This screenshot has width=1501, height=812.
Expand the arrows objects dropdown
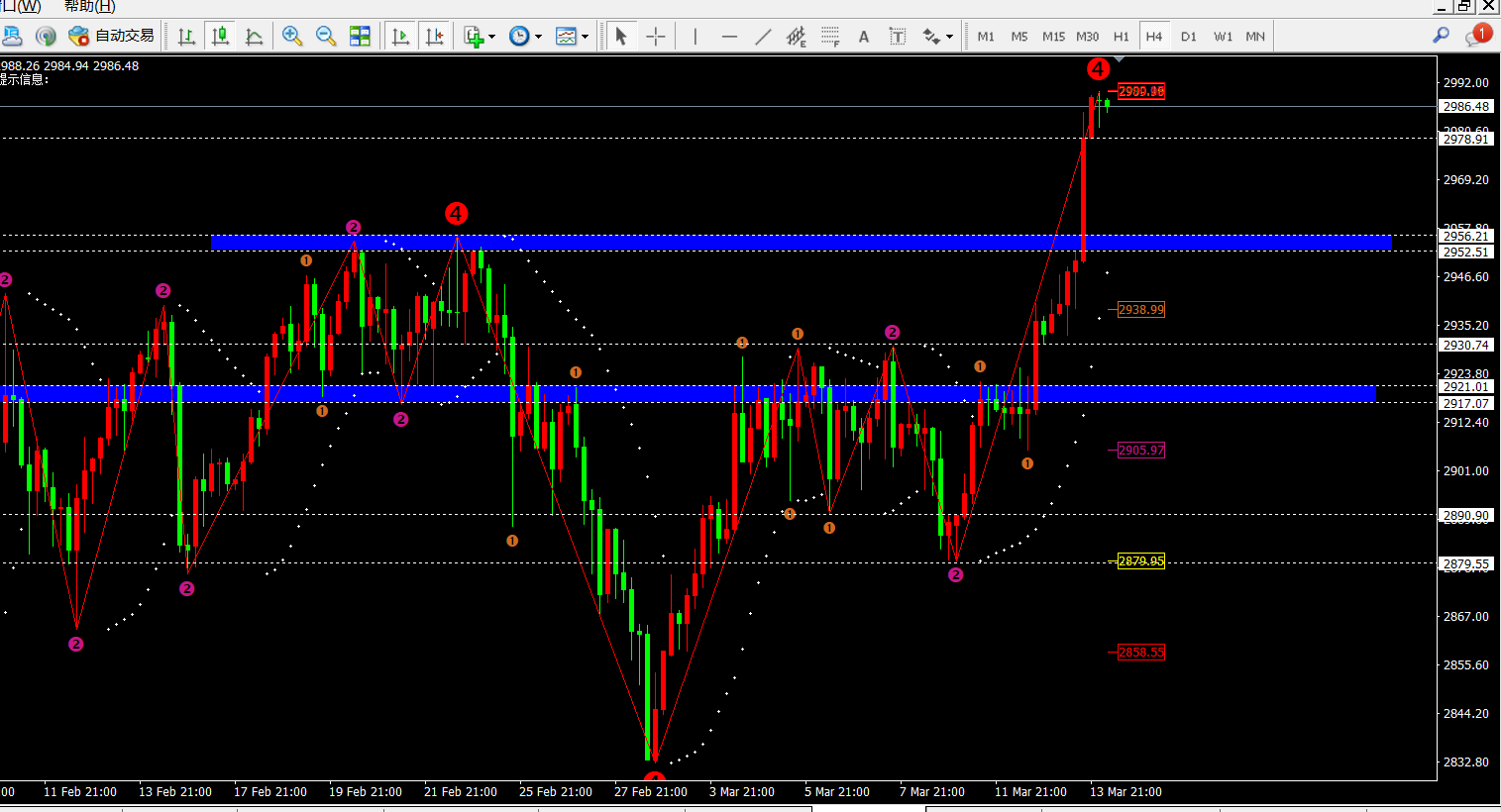(x=950, y=37)
